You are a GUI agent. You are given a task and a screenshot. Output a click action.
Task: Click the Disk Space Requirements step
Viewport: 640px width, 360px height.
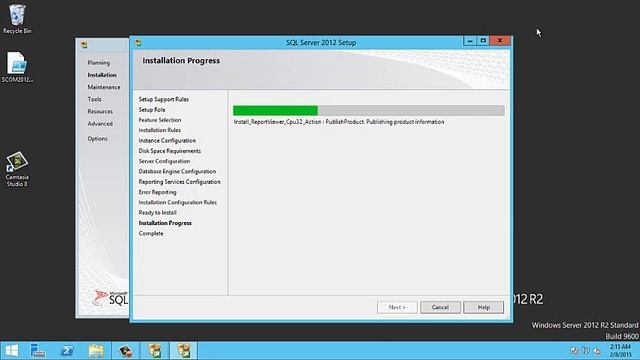pyautogui.click(x=169, y=151)
